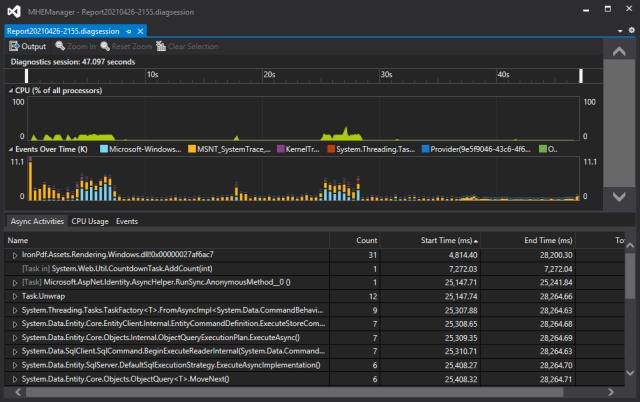640x402 pixels.
Task: Collapse the Events Over Time graph
Action: [11, 149]
